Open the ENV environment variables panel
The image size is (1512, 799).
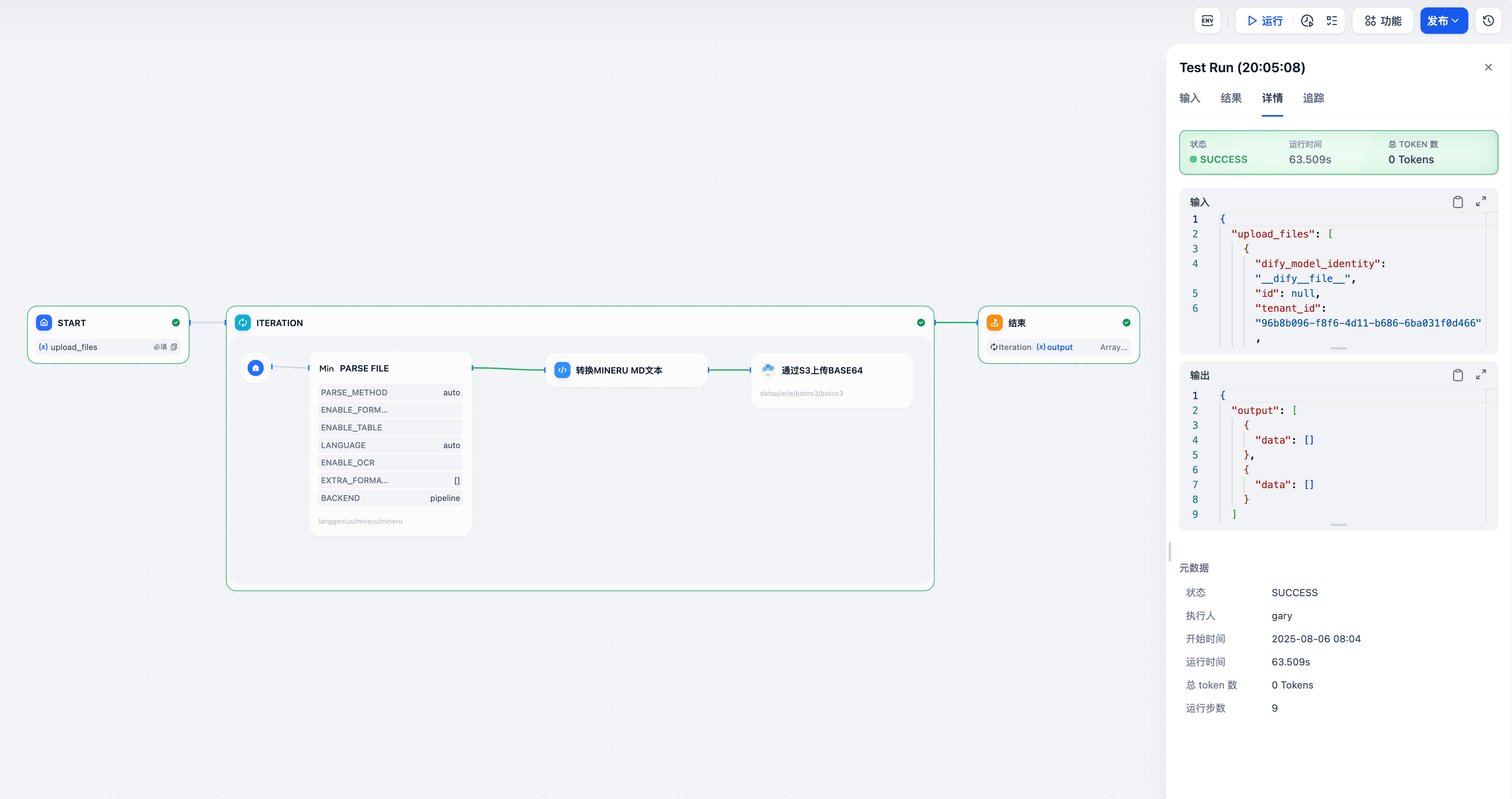(1207, 21)
